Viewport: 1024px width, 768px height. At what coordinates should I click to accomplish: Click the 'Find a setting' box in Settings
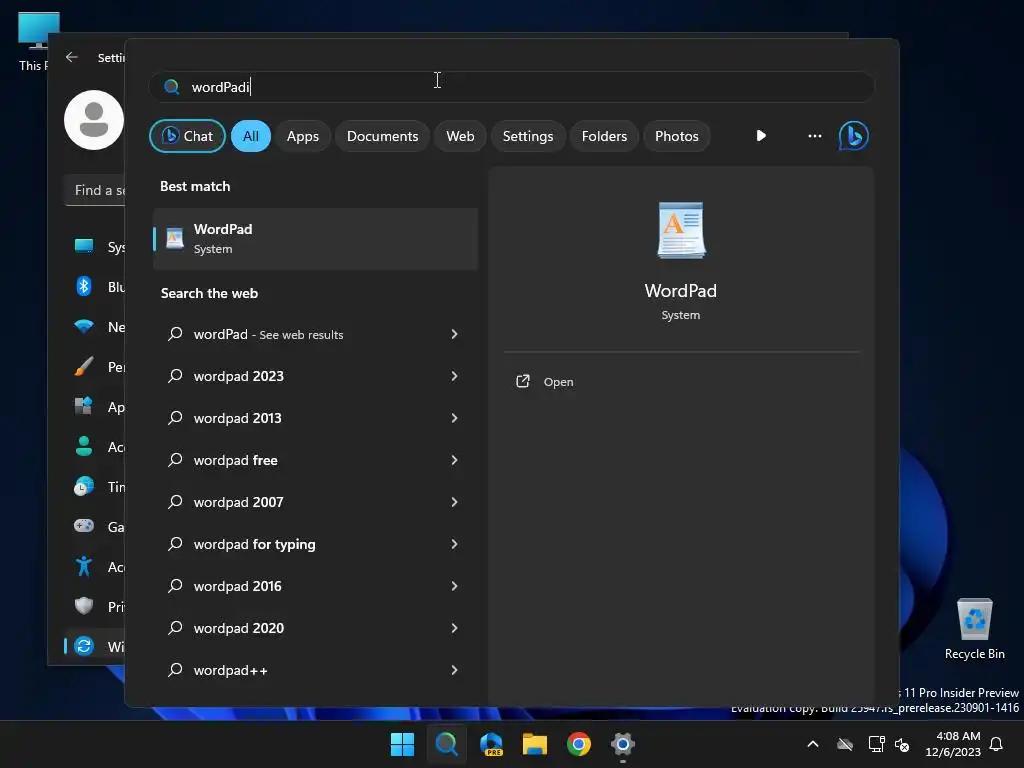pos(96,190)
